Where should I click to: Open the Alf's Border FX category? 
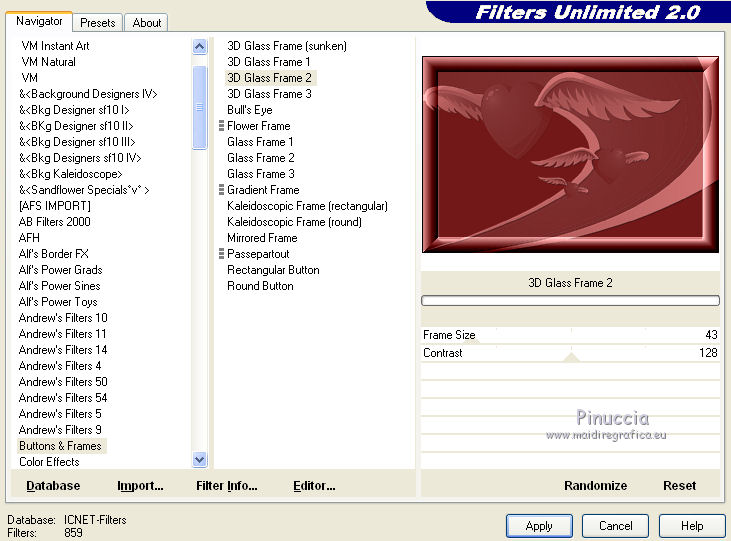coord(54,254)
